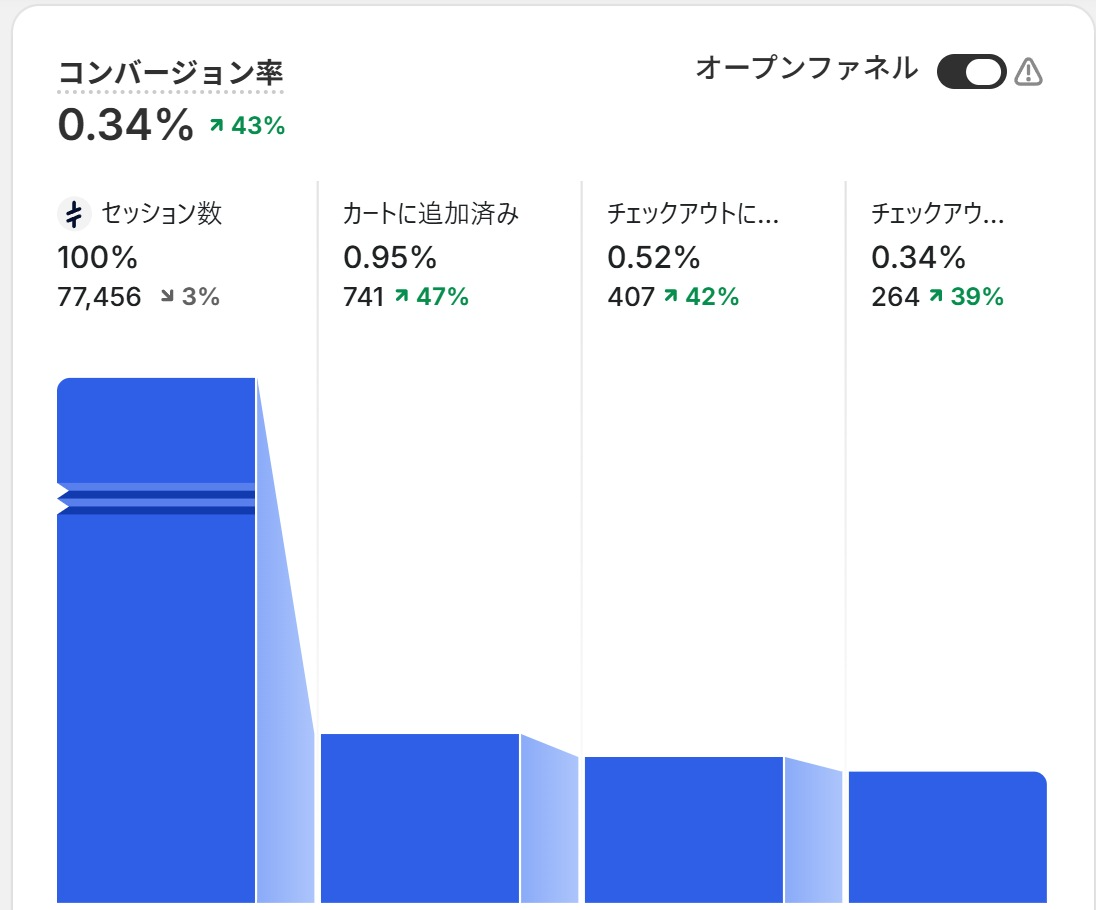Select the last チェックアウ… step label
Image resolution: width=1096 pixels, height=910 pixels.
(x=937, y=214)
